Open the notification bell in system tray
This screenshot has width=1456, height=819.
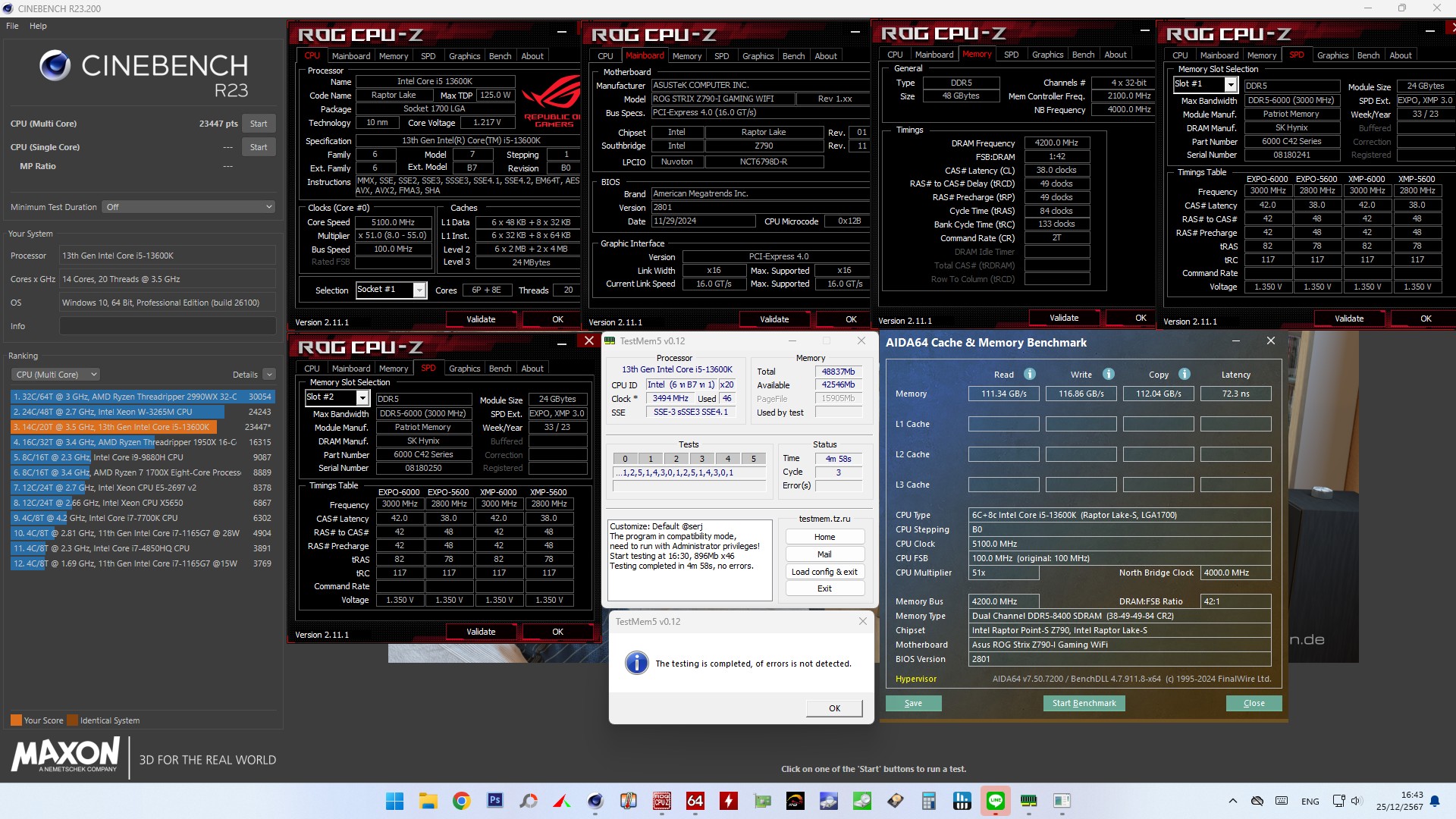1435,801
